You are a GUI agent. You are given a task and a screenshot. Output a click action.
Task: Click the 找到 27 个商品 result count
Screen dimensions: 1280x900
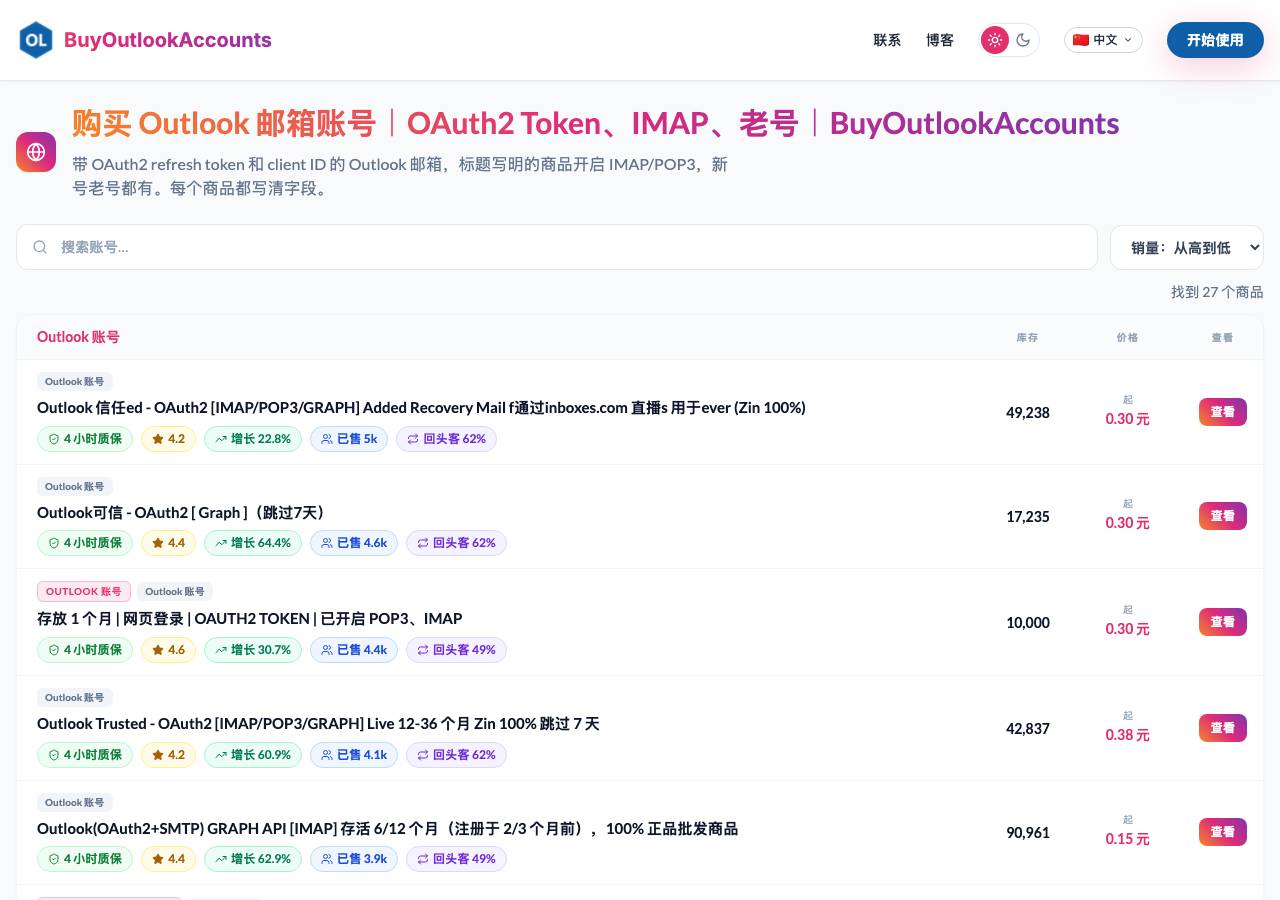point(1217,292)
